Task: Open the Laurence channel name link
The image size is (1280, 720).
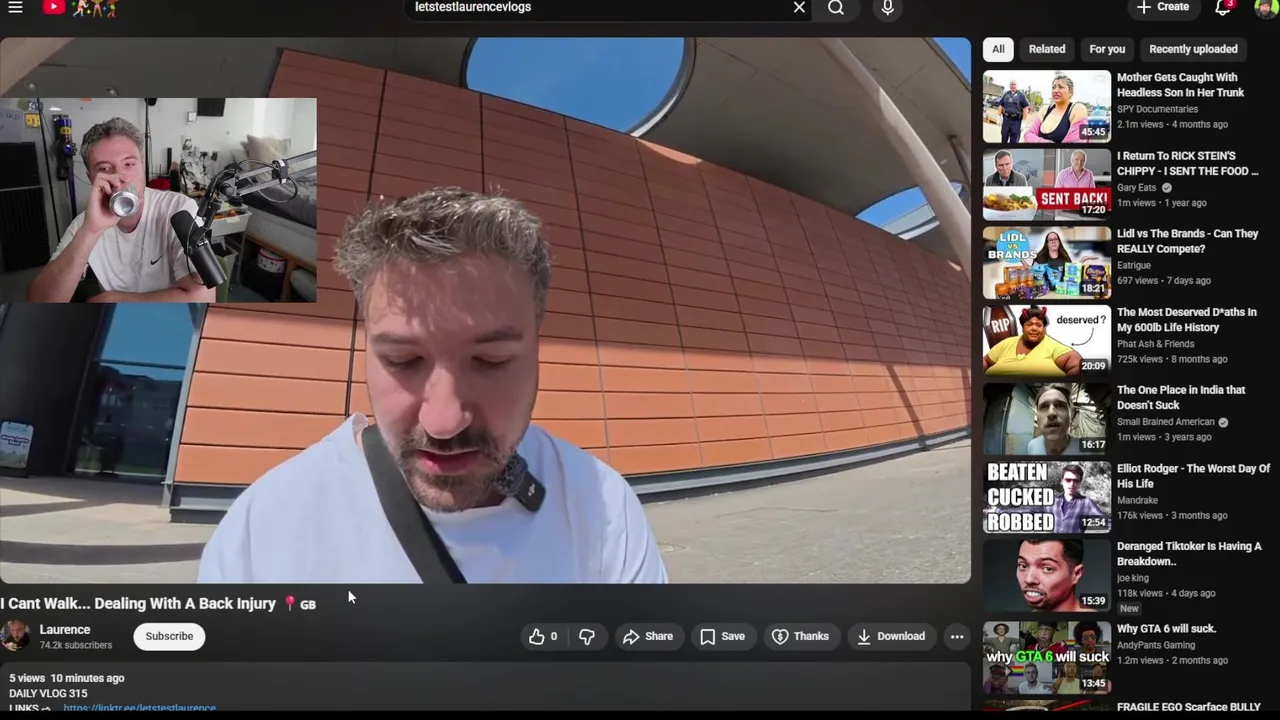Action: 65,630
